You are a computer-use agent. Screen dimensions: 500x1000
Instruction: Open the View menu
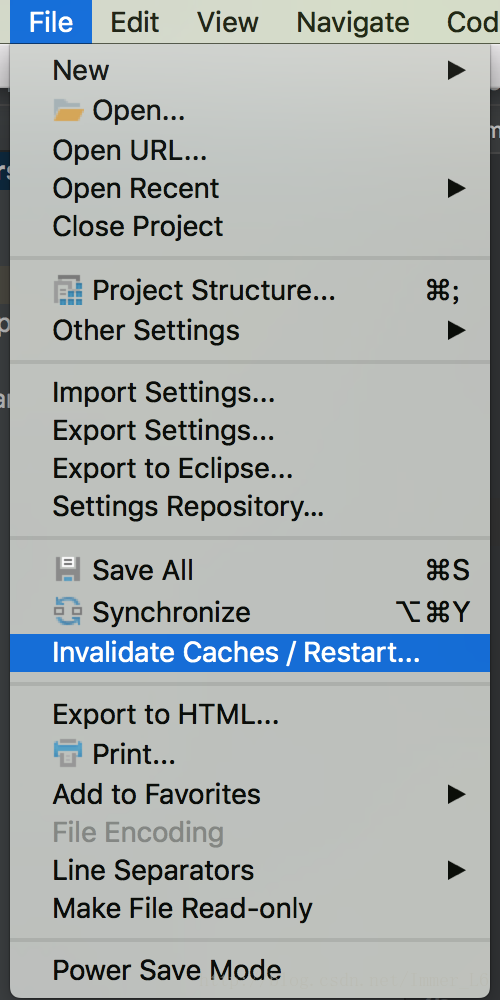(228, 22)
